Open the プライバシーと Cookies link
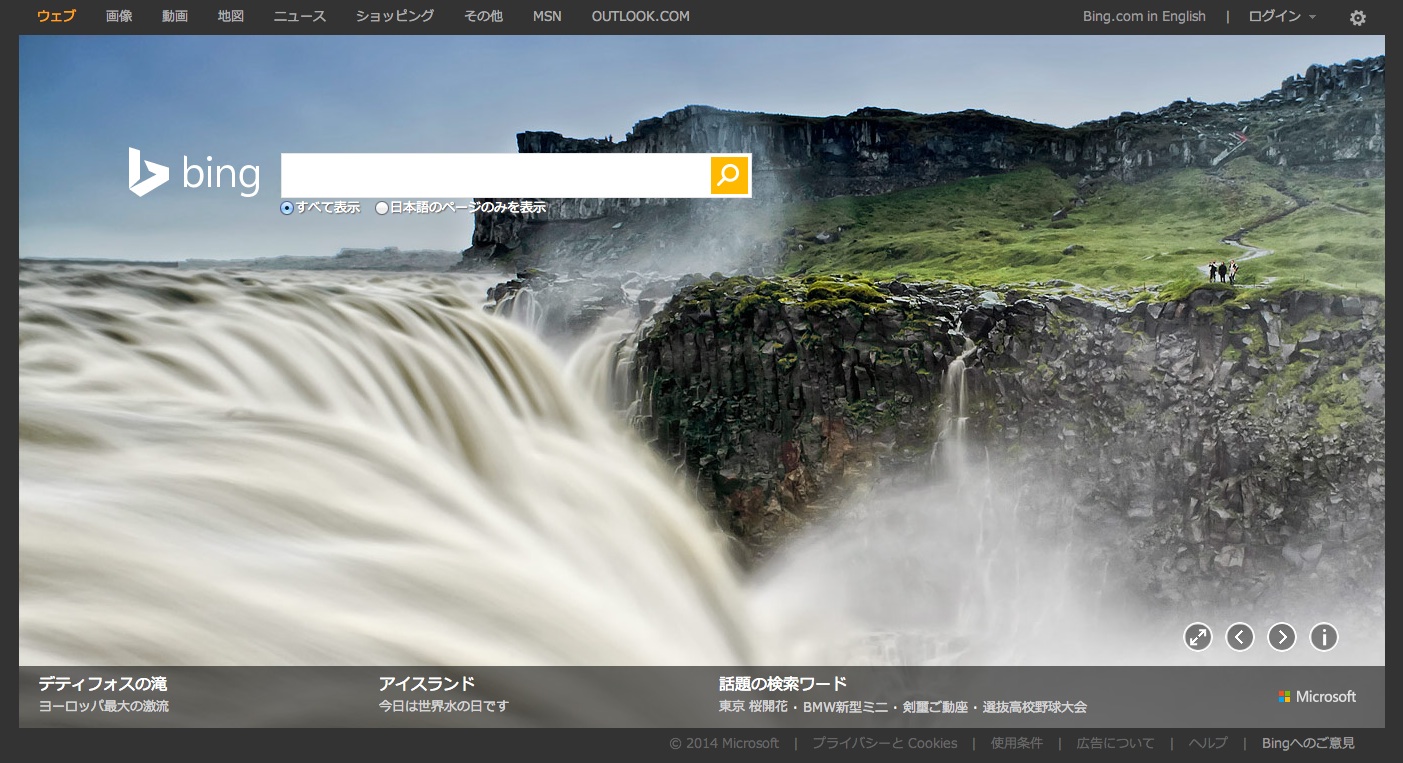Screen dimensions: 1403x763 884,743
